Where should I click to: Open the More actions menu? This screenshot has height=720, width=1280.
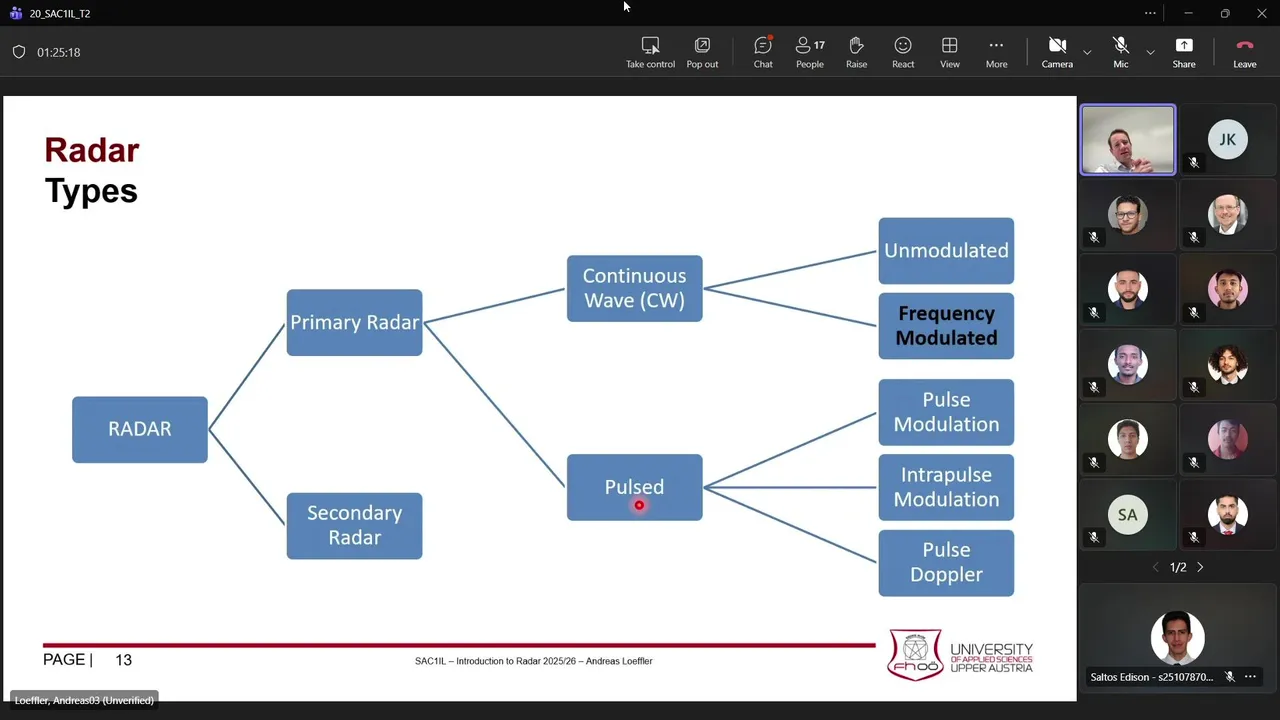click(996, 52)
